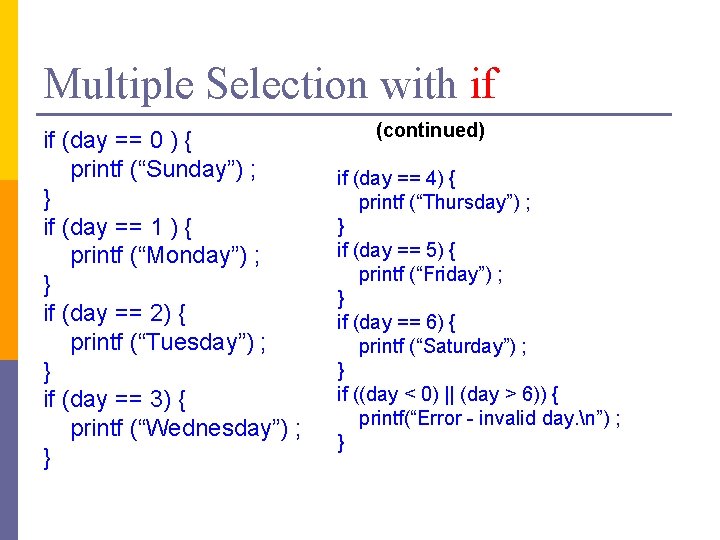Select the printf "Saturday" statement
This screenshot has width=720, height=540.
click(443, 346)
